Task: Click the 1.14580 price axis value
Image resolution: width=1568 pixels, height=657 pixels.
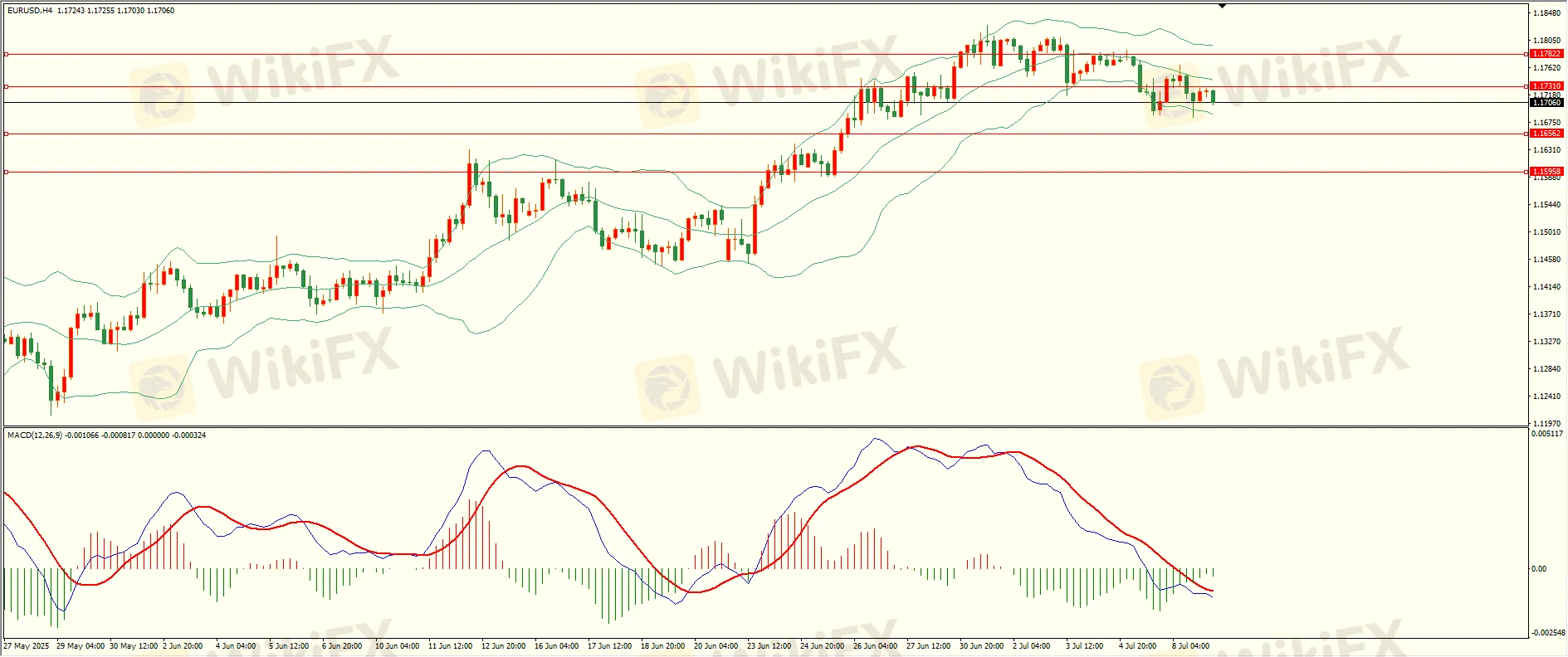Action: [x=1546, y=260]
